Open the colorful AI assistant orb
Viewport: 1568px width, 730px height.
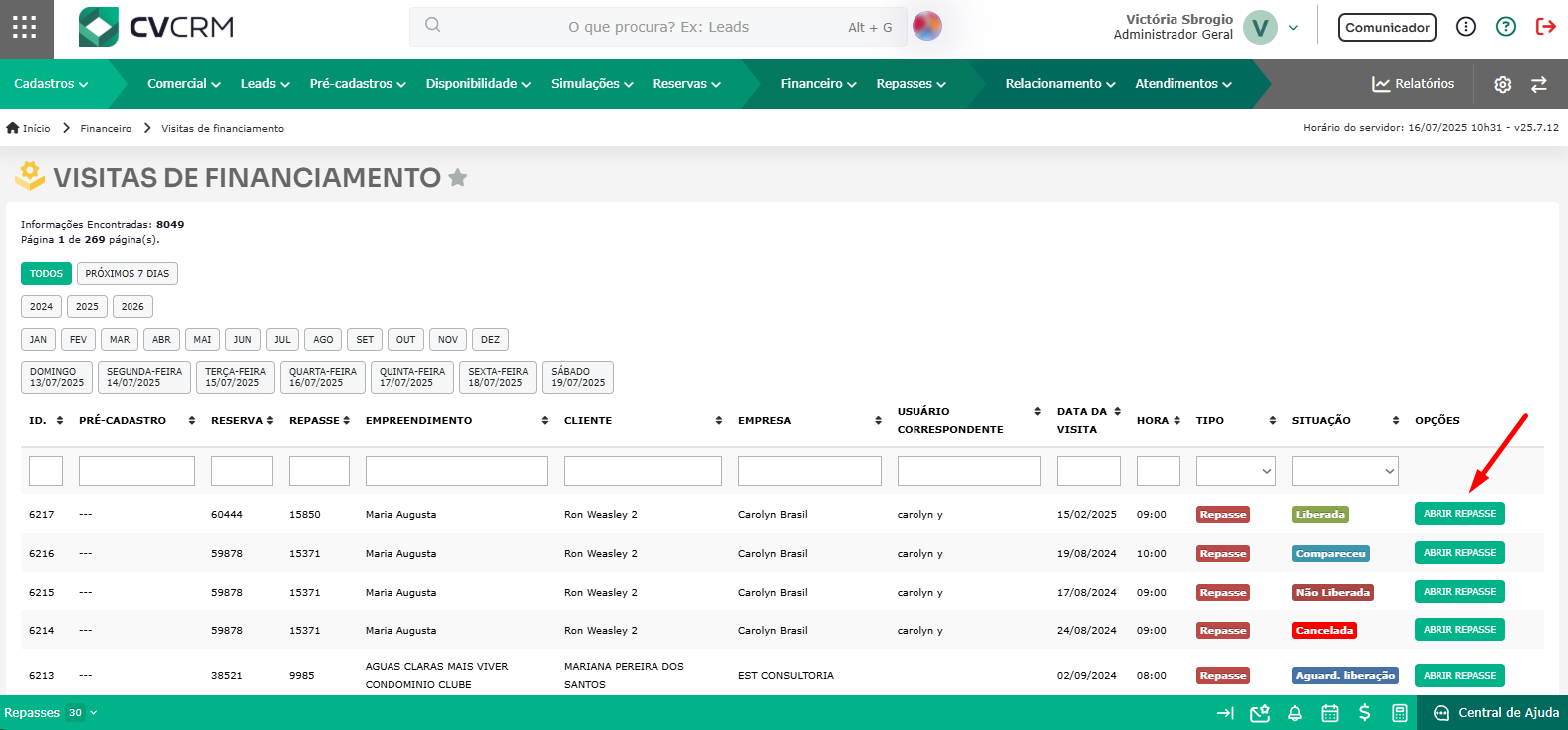(x=927, y=26)
